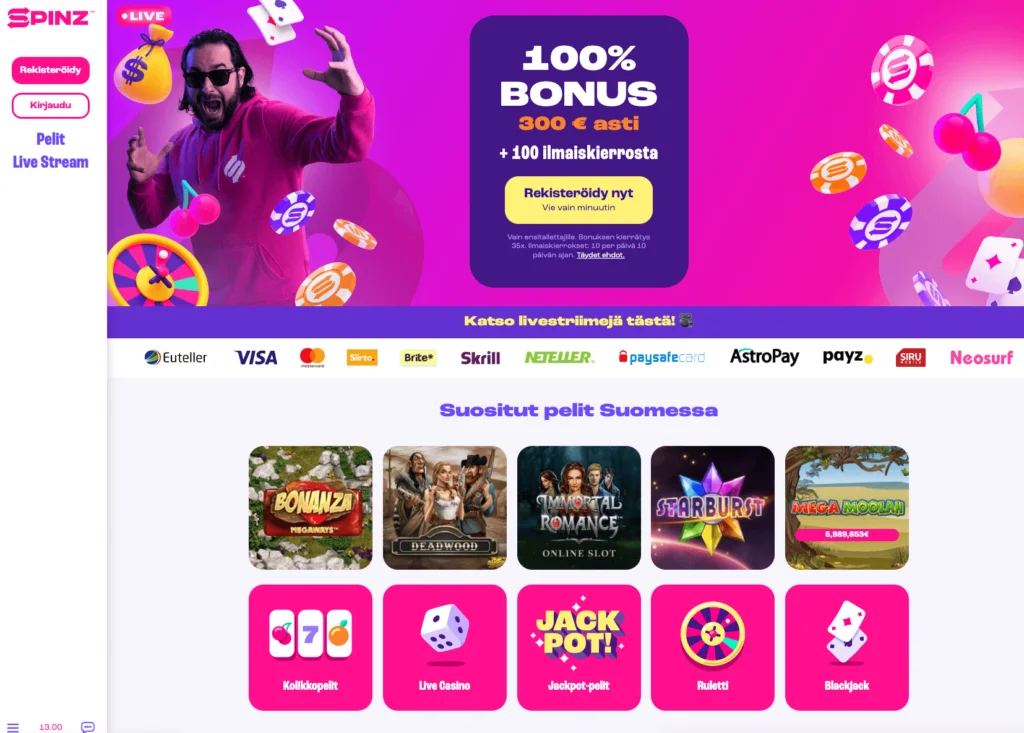Click the Rekisteröidy sidebar button
Screen dimensions: 1024x733
(x=50, y=70)
